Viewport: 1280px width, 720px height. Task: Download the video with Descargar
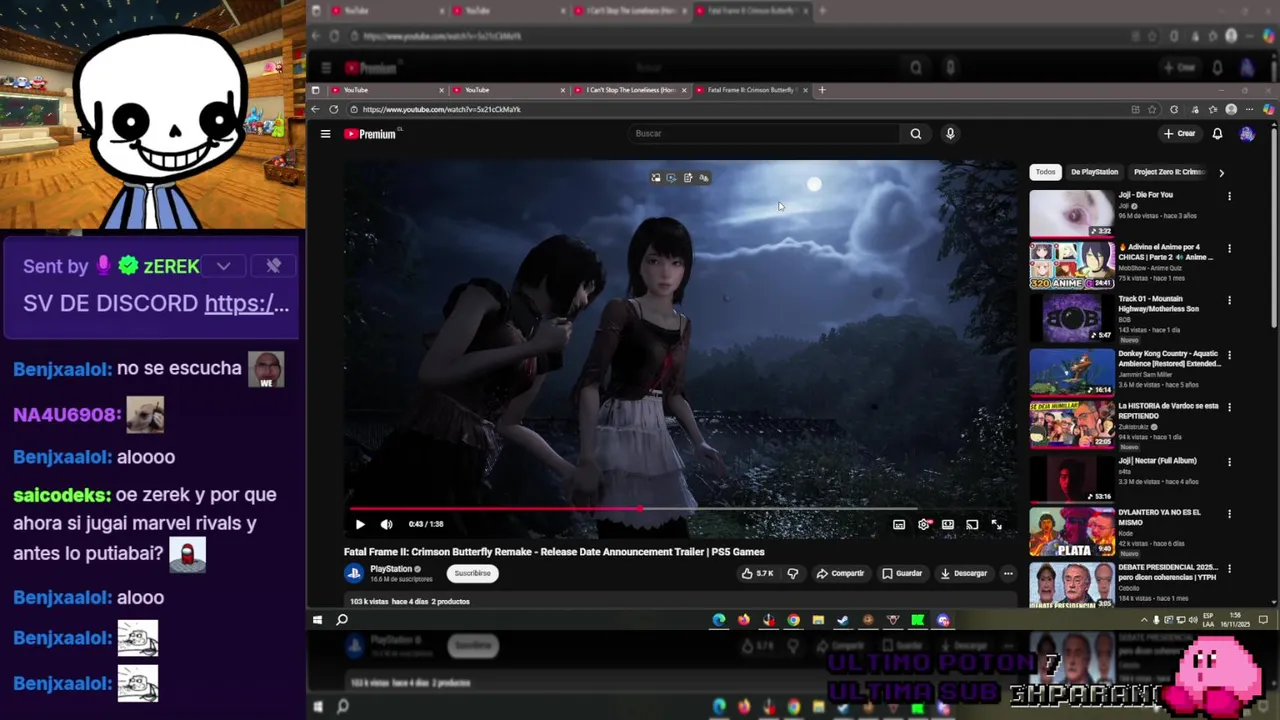[964, 574]
